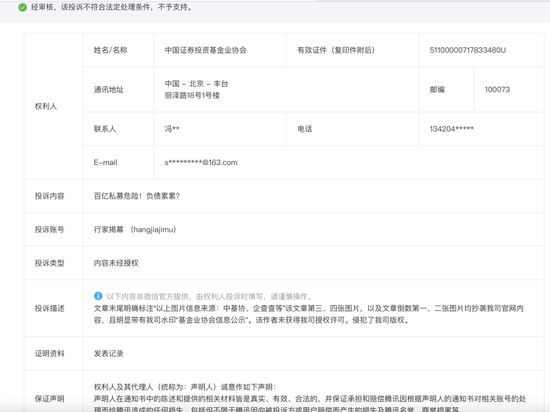The width and height of the screenshot is (550, 412).
Task: Open the 发表记录 proof material link
Action: pyautogui.click(x=108, y=353)
